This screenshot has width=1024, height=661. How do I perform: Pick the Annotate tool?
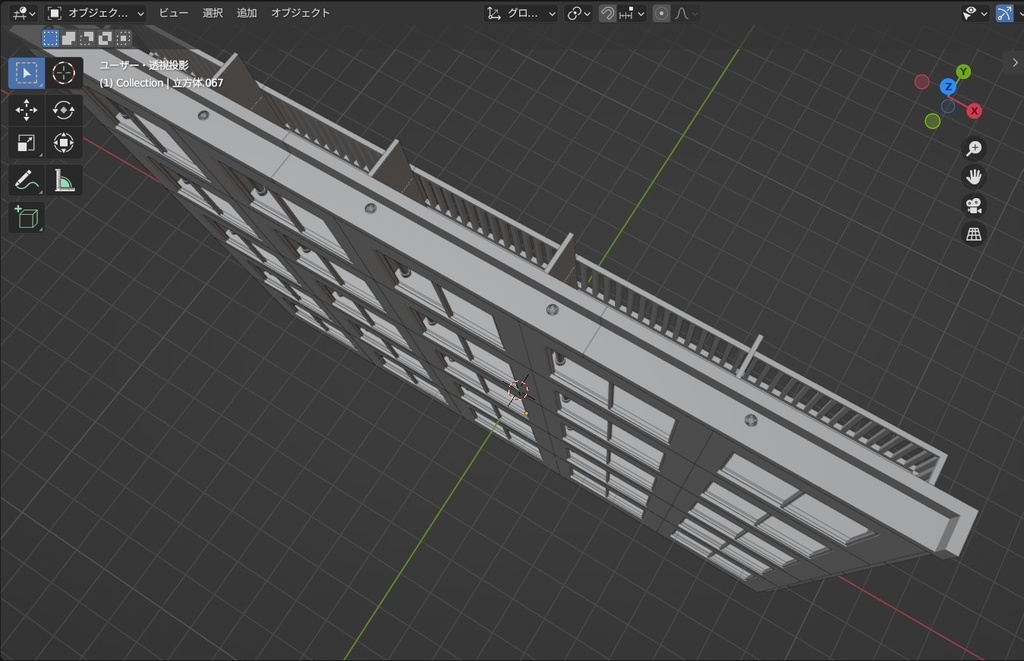pyautogui.click(x=26, y=180)
